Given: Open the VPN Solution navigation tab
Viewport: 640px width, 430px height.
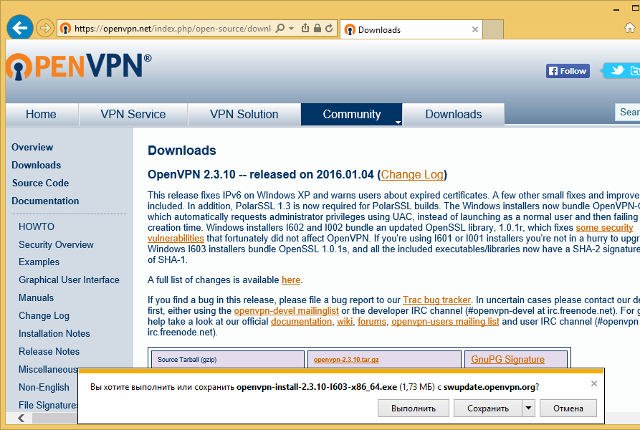Looking at the screenshot, I should click(244, 114).
